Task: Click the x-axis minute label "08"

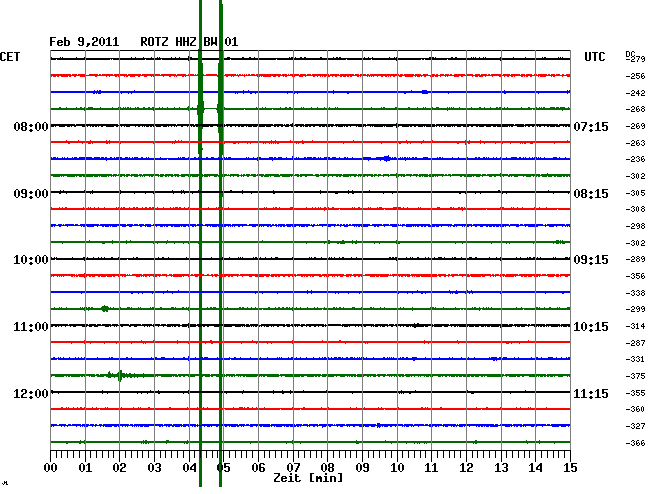Action: [x=327, y=468]
